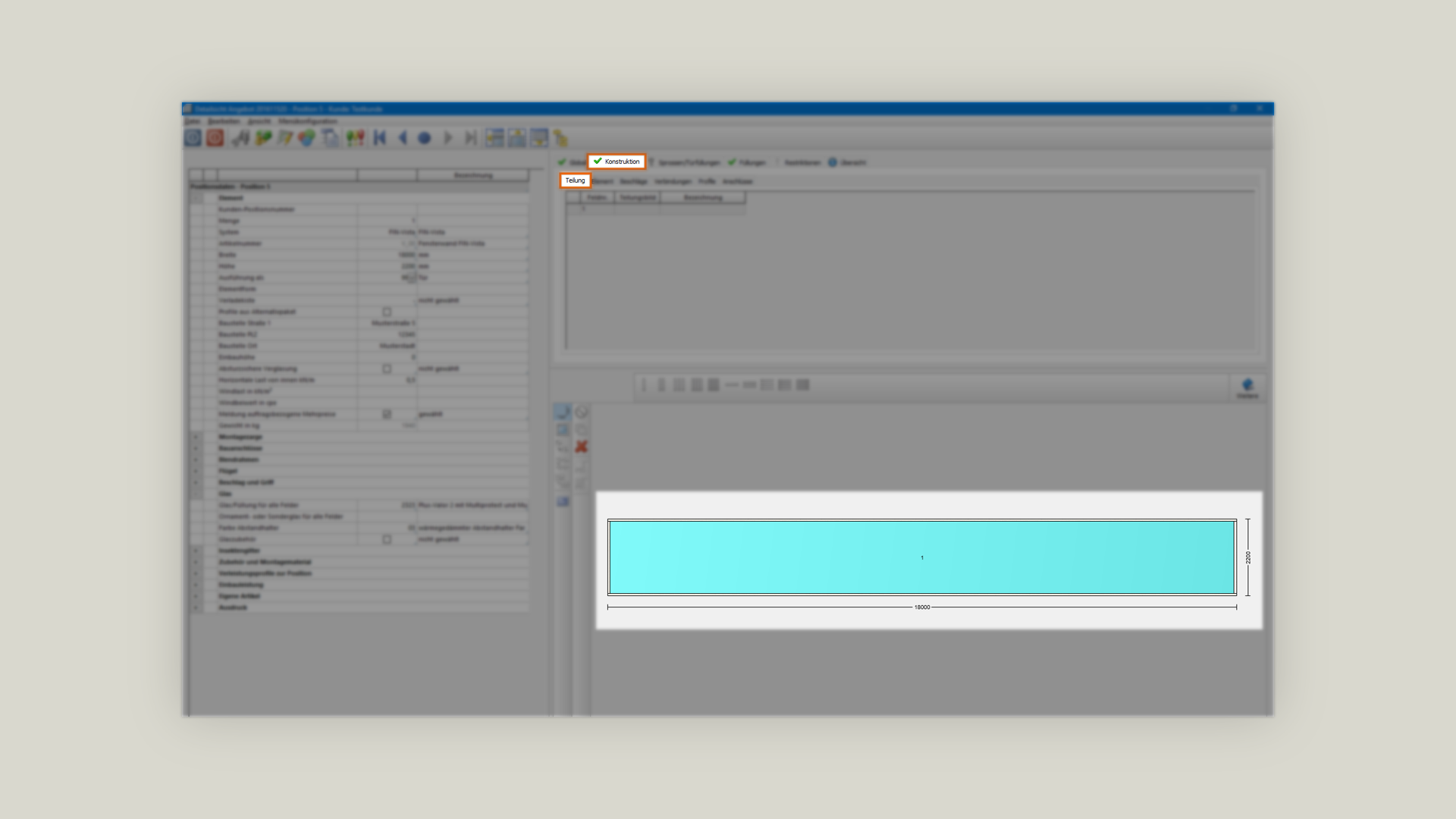Image resolution: width=1456 pixels, height=819 pixels.
Task: Select the Teilung sub-tab
Action: click(575, 180)
